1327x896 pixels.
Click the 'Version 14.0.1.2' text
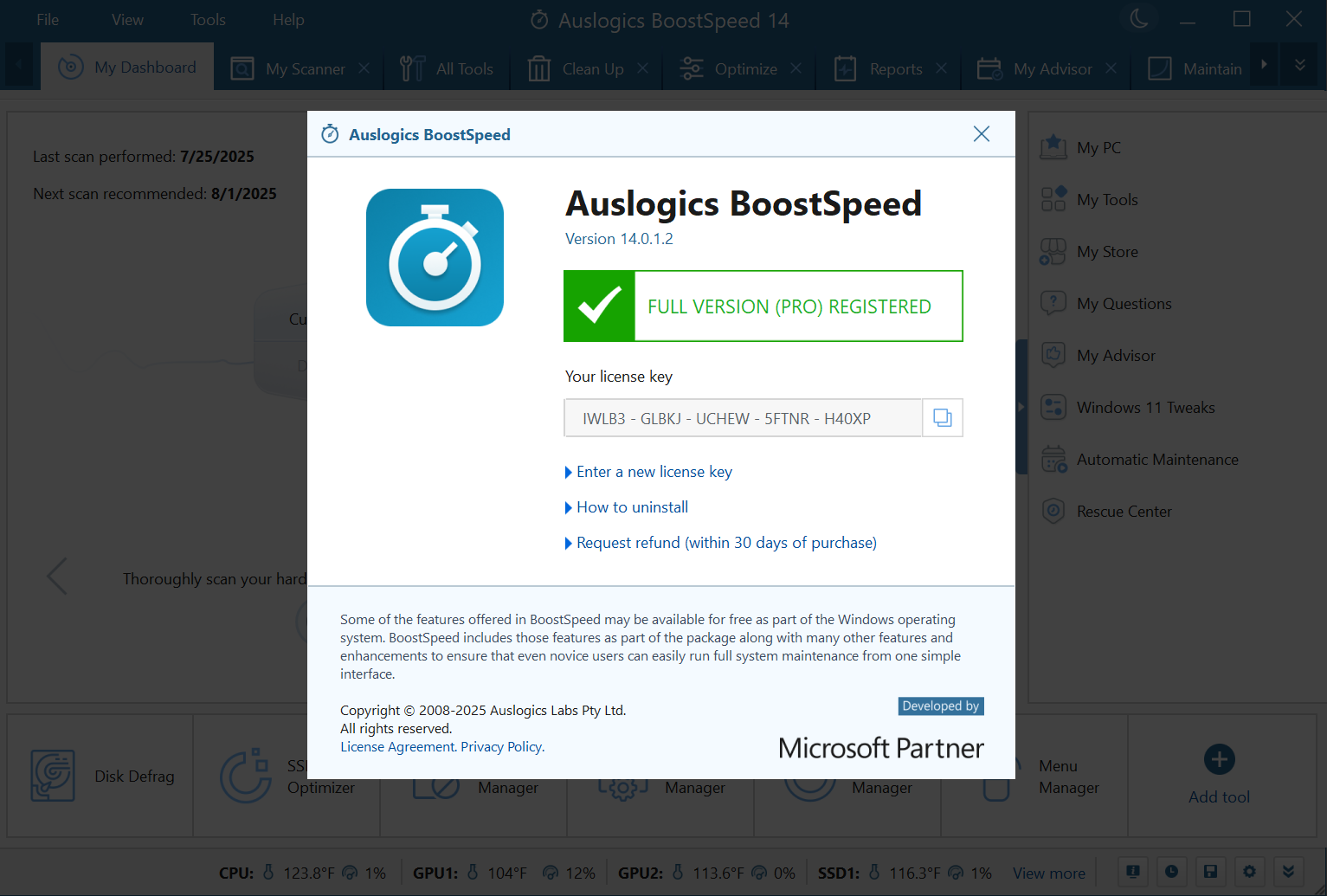619,239
